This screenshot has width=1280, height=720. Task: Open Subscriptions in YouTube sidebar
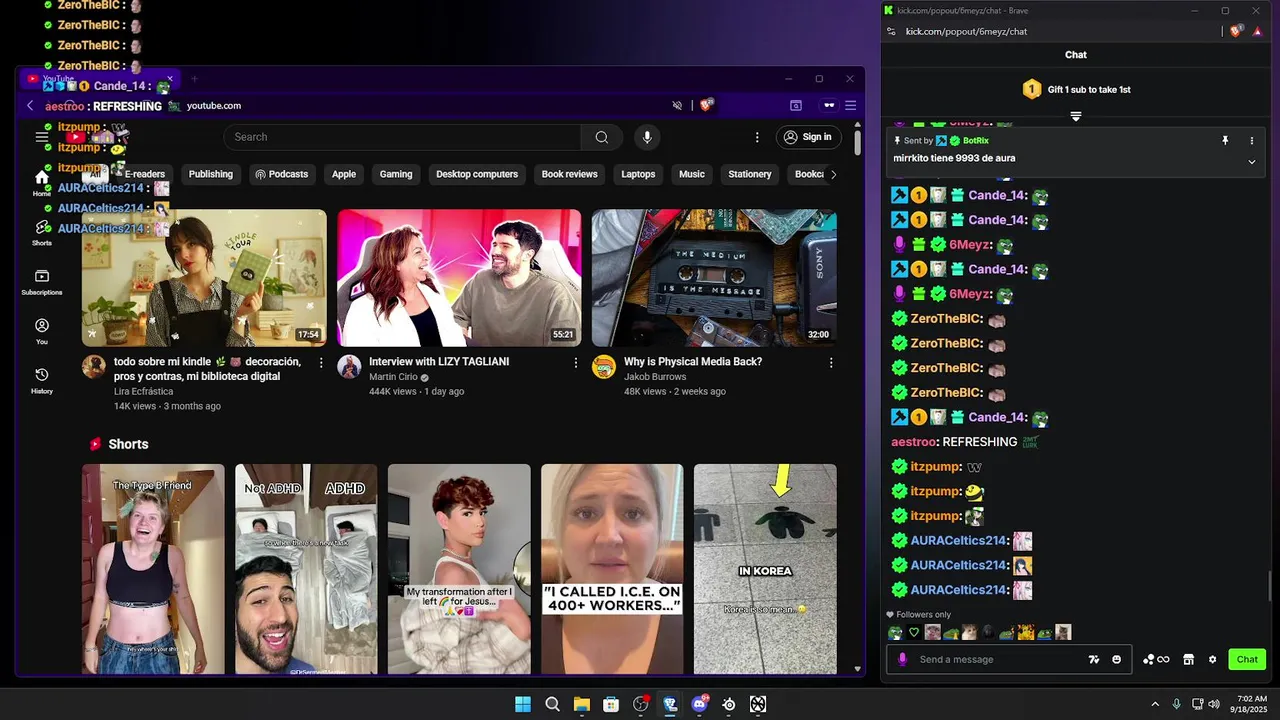point(42,282)
